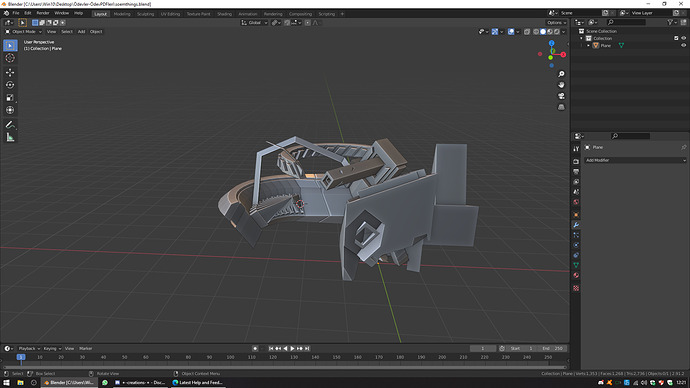Activate the Rotate tool
Screen dimensions: 690x388
tap(10, 85)
